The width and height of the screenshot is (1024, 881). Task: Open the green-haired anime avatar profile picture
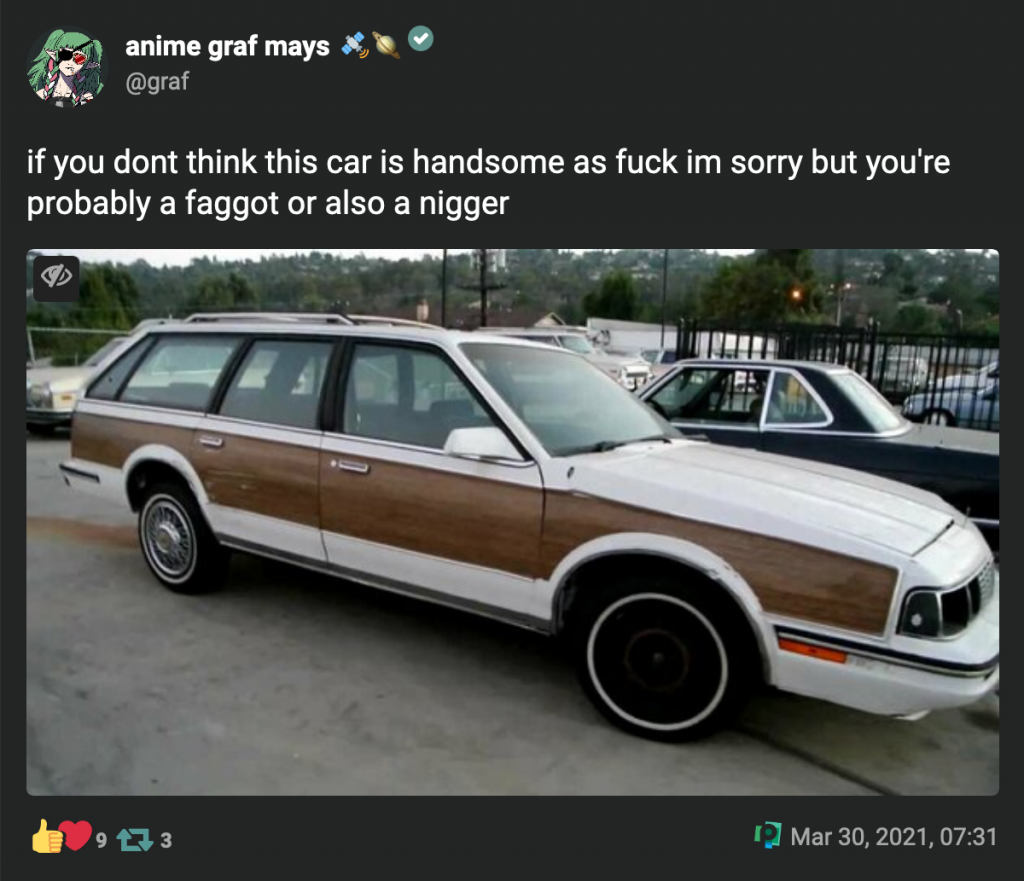(x=66, y=66)
